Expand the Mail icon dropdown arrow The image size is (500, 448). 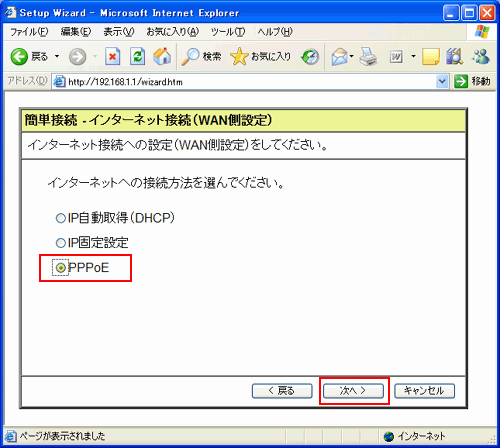(x=351, y=56)
